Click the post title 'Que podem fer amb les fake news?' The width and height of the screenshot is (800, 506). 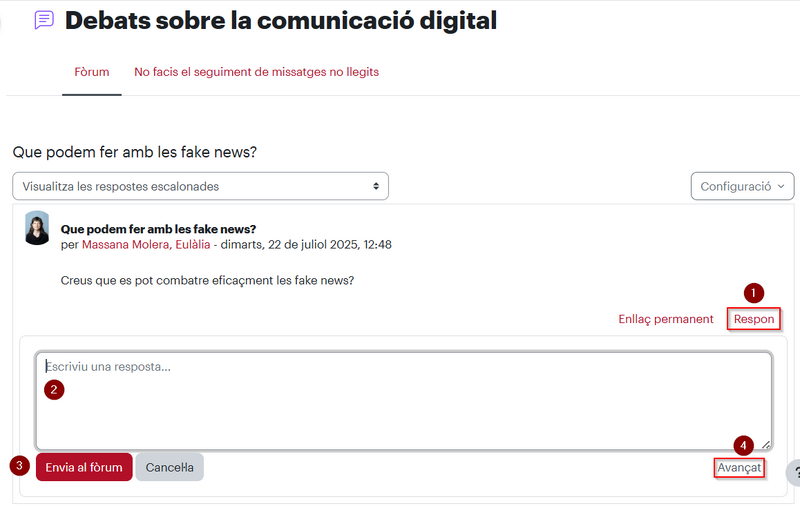click(x=158, y=229)
